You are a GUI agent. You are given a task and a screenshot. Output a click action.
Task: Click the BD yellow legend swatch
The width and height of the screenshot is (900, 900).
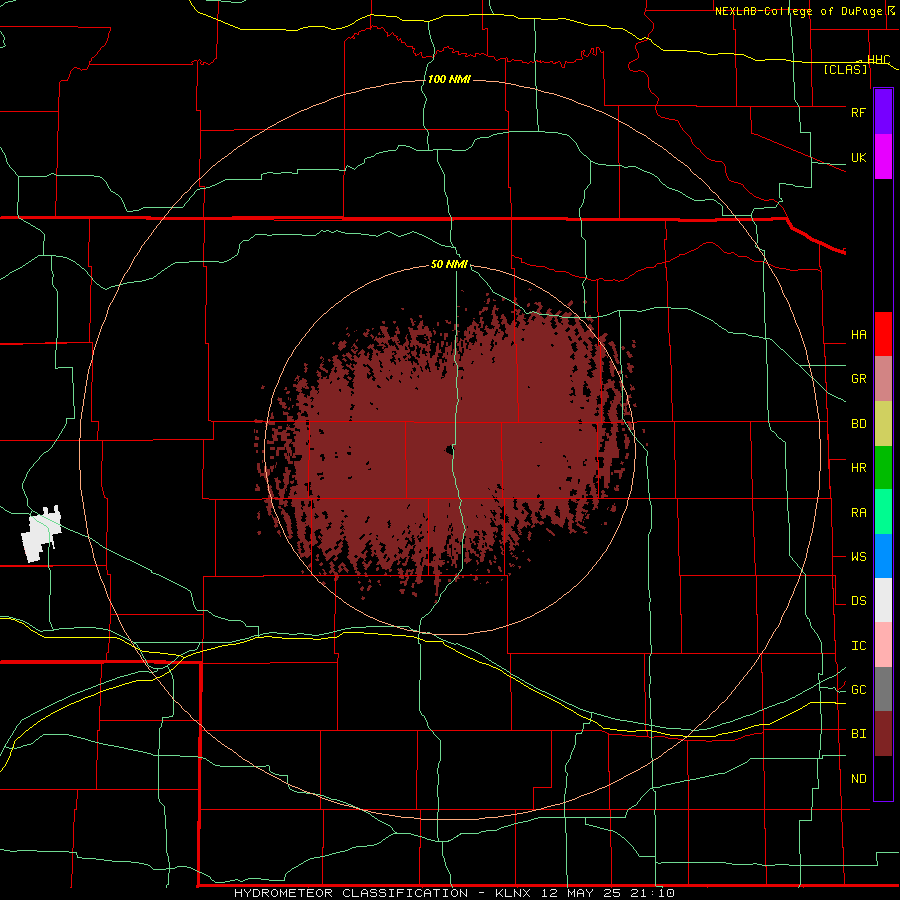click(883, 424)
